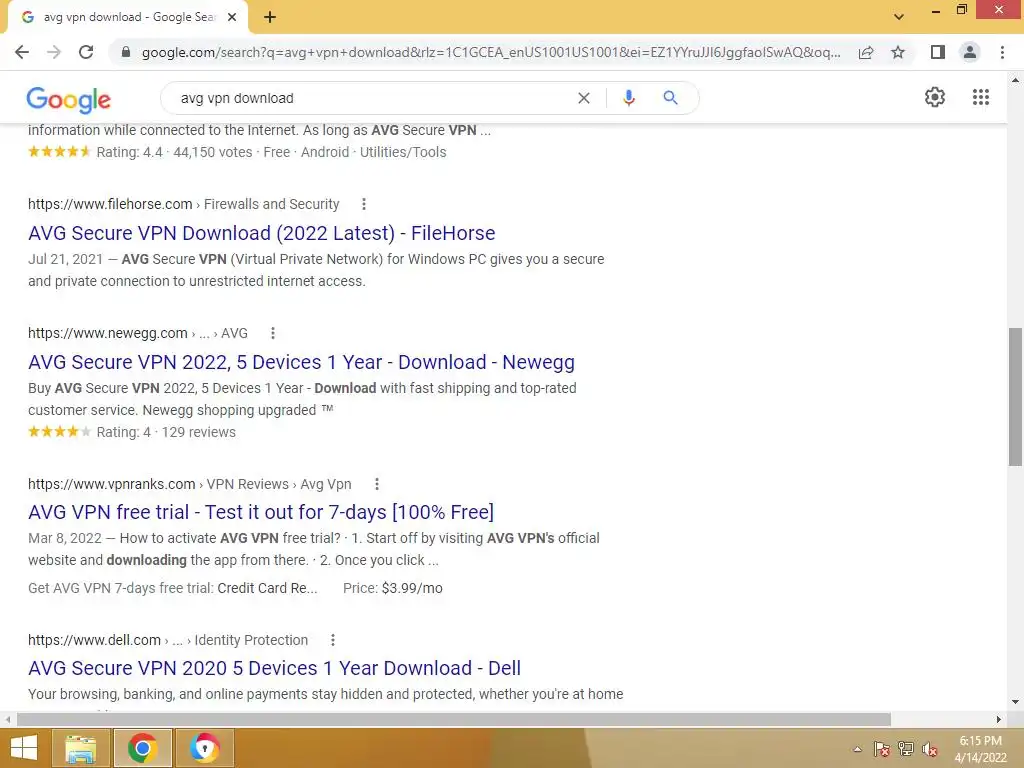
Task: Click the muted volume tray icon
Action: 930,750
